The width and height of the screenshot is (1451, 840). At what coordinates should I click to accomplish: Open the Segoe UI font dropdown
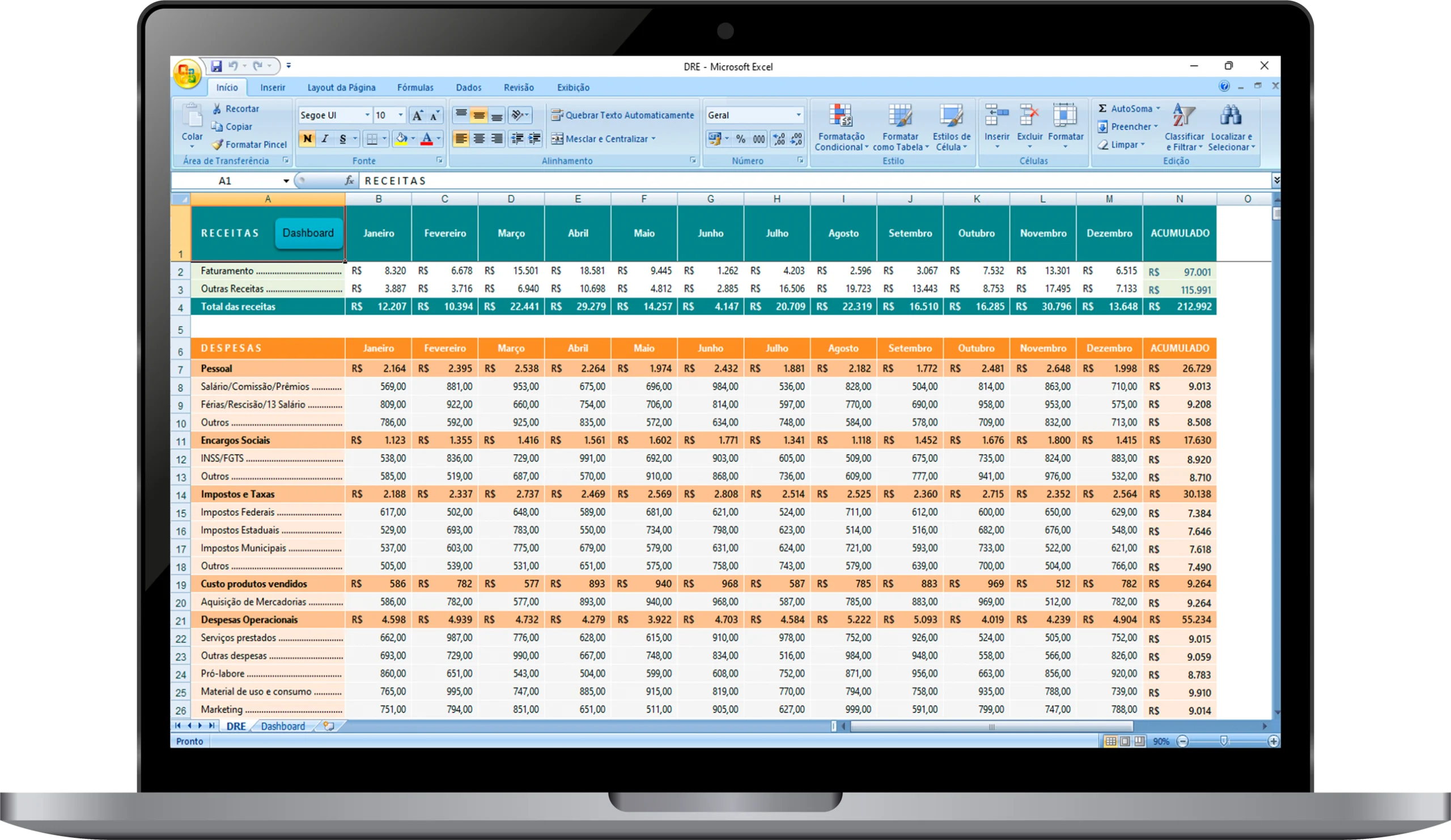point(367,115)
